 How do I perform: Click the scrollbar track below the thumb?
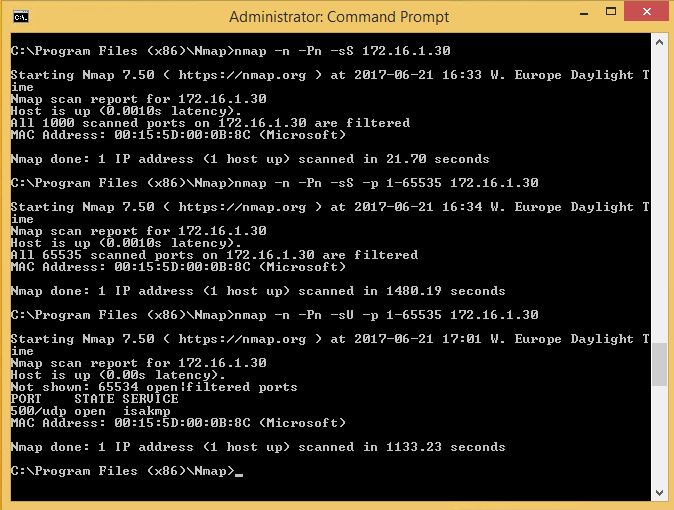click(x=659, y=435)
